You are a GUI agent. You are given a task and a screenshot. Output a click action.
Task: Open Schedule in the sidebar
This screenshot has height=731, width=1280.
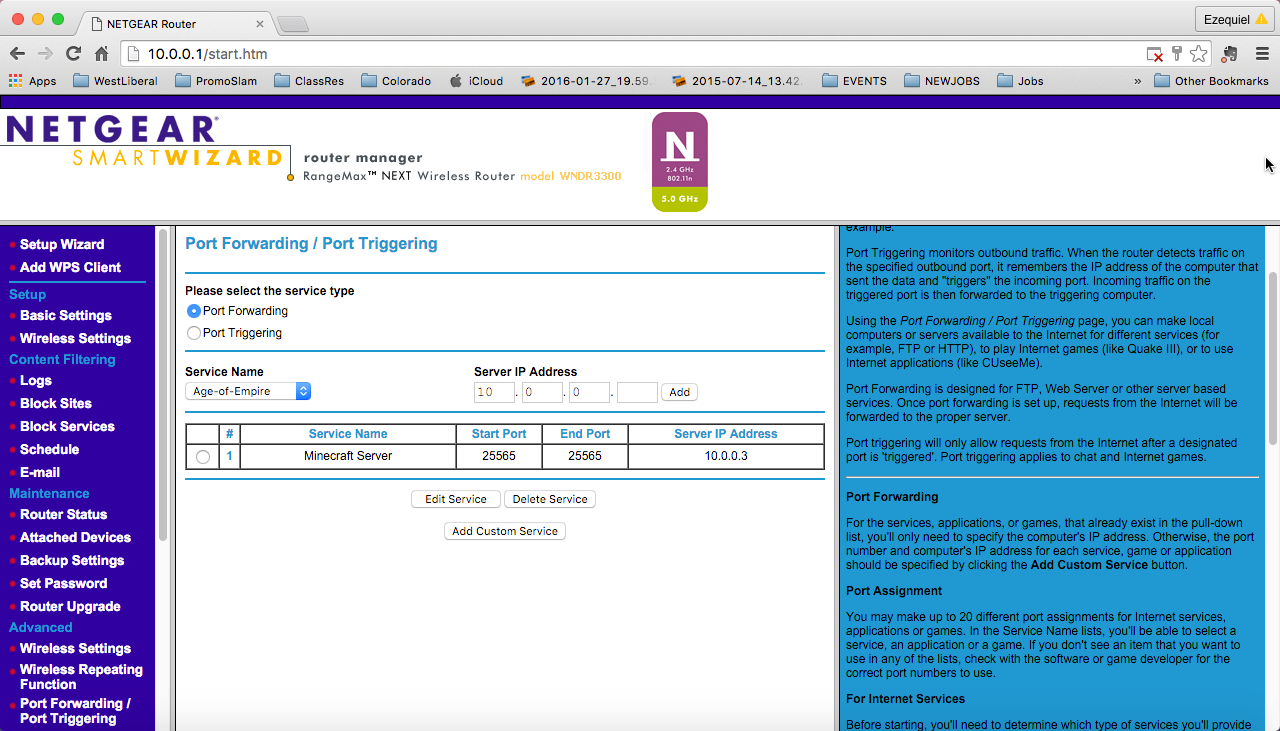tap(49, 449)
